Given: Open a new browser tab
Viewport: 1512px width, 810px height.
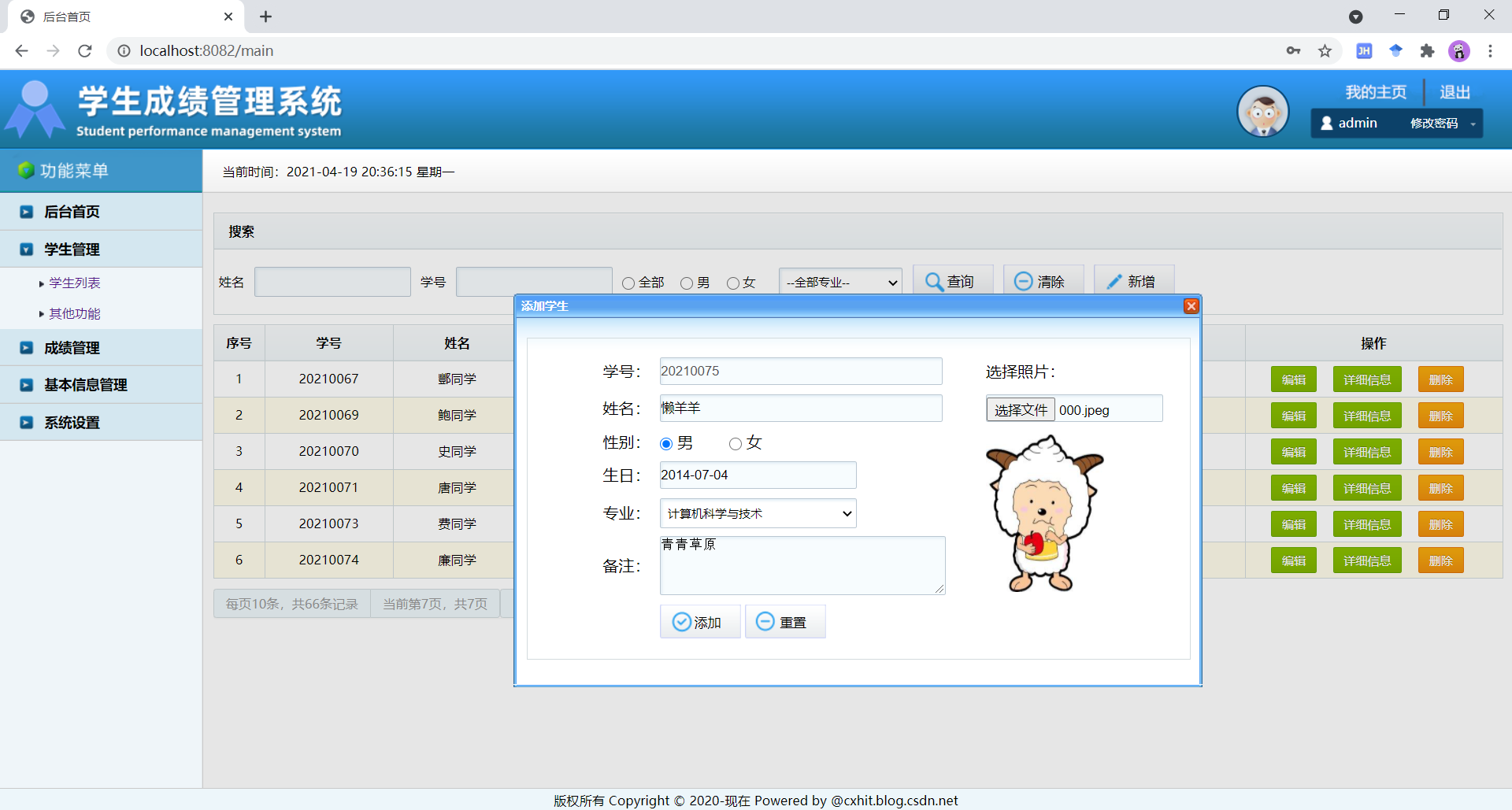Looking at the screenshot, I should pyautogui.click(x=266, y=17).
